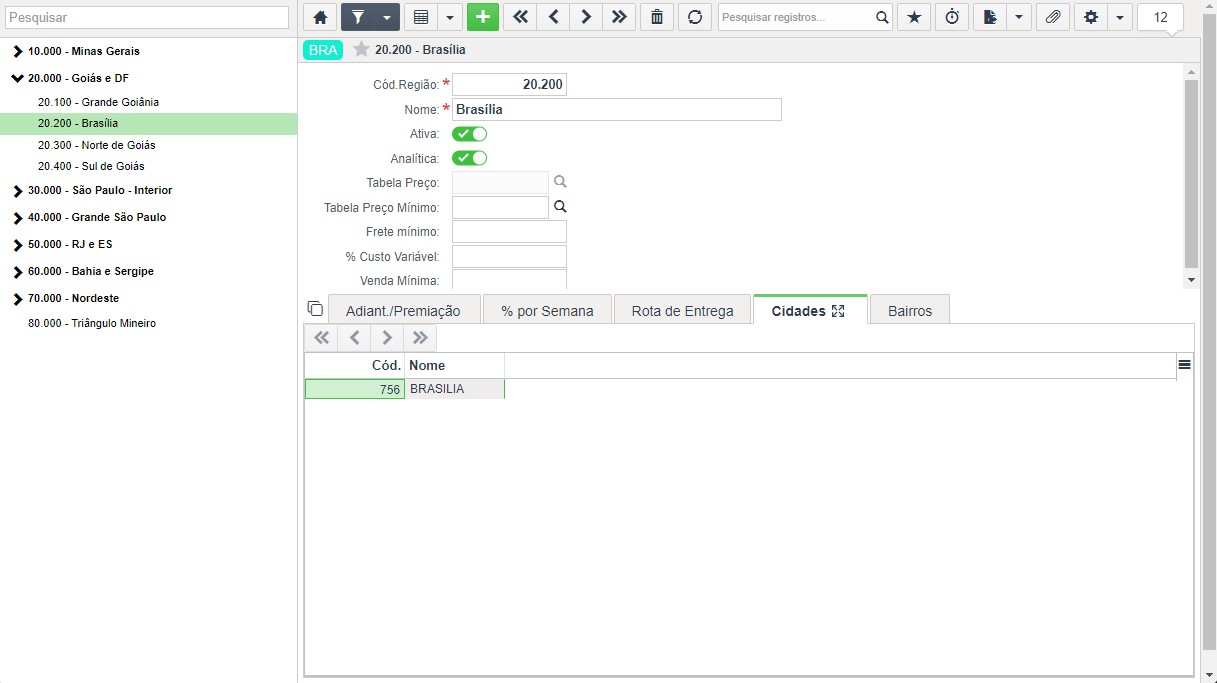The width and height of the screenshot is (1217, 683).
Task: Open the filter funnel button
Action: pyautogui.click(x=358, y=17)
